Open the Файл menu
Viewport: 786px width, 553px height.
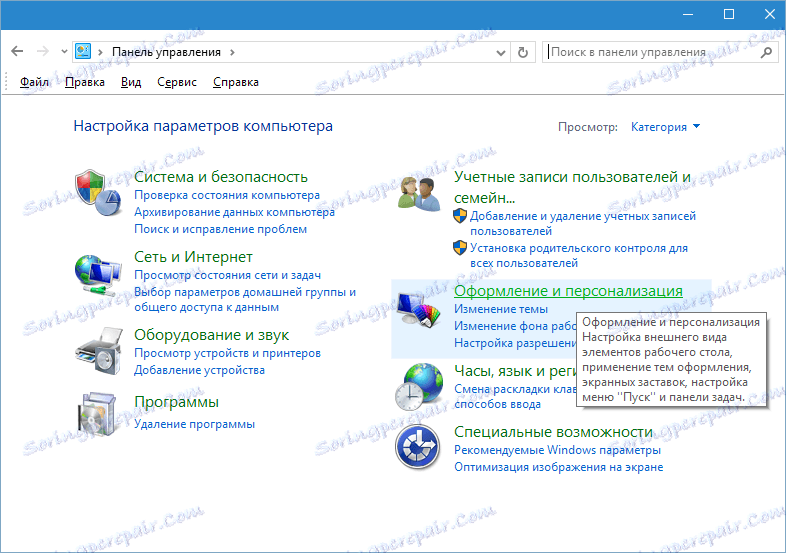tap(34, 82)
